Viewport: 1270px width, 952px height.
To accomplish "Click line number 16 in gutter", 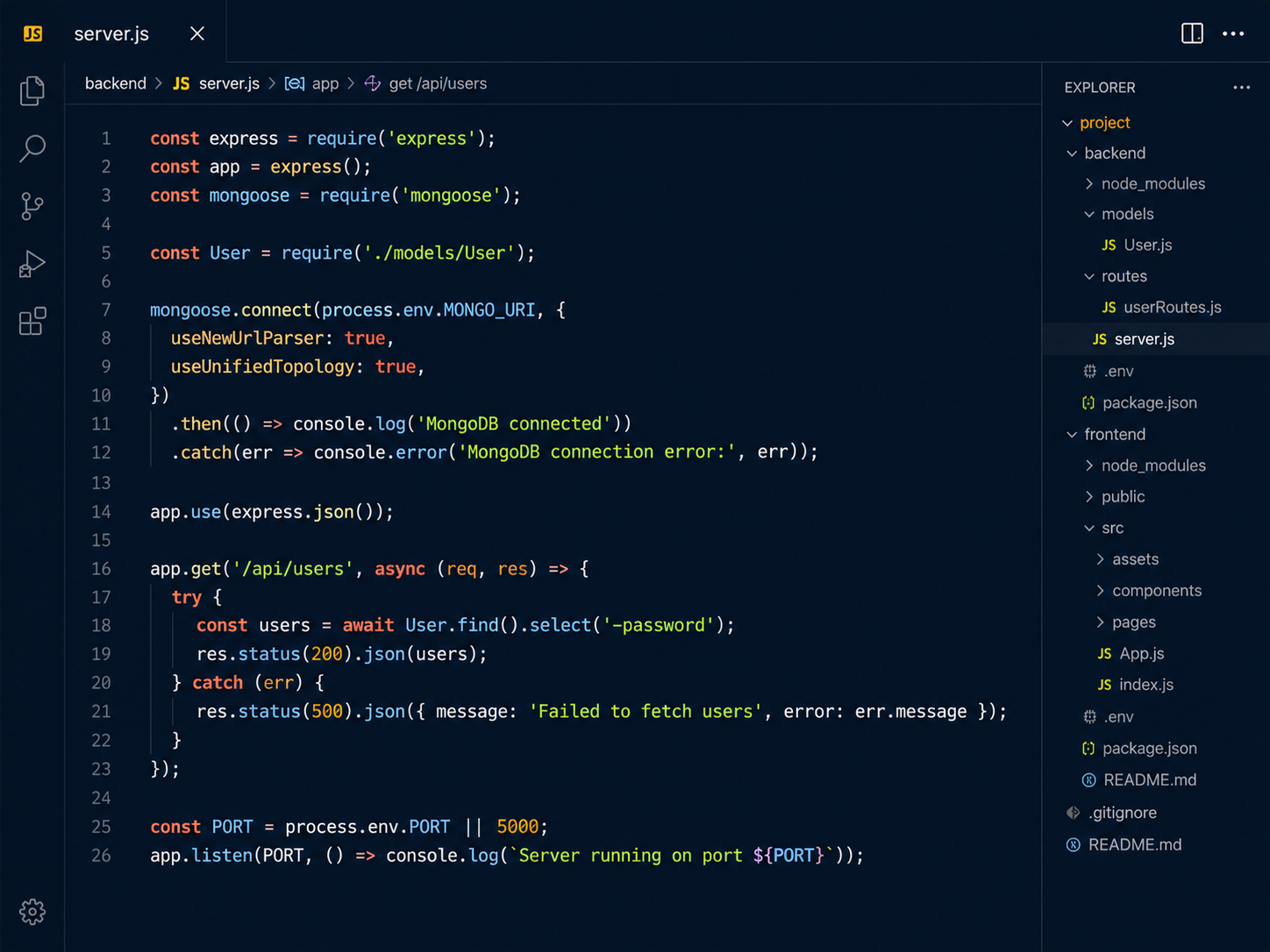I will [x=101, y=569].
